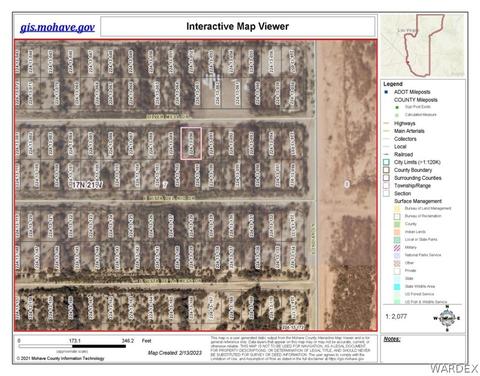
Task: Click the Local or State Parks swatch
Action: (397, 240)
